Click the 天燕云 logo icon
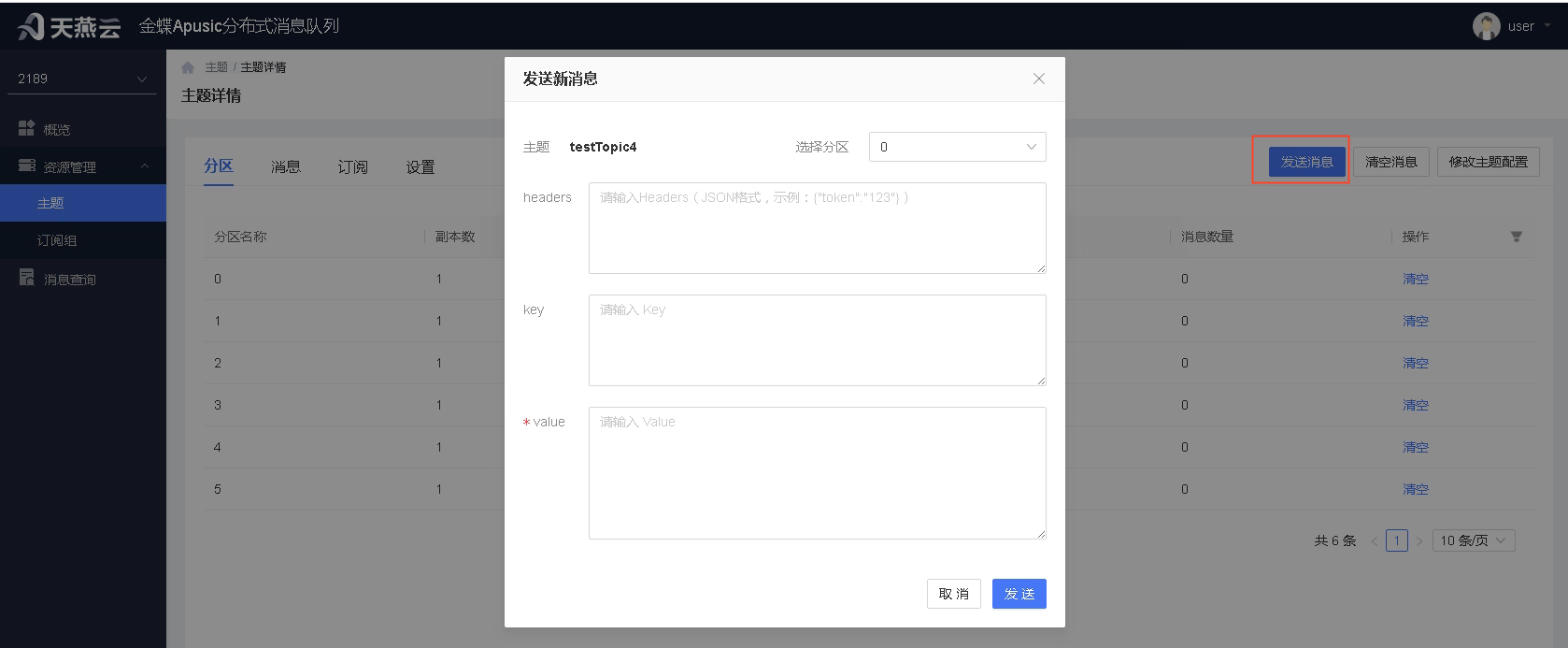 31,26
